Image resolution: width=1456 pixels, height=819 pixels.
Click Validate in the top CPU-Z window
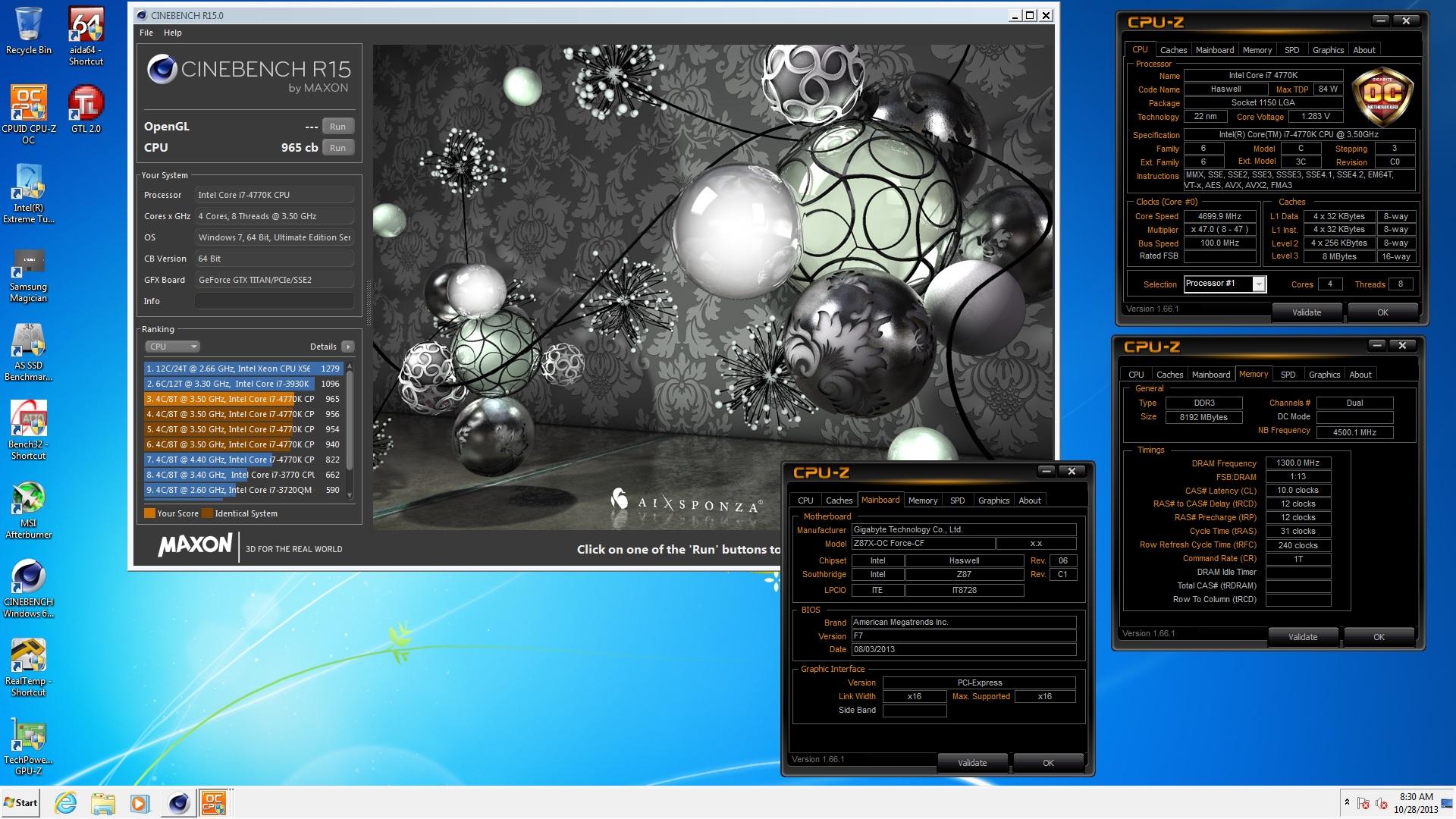coord(1306,312)
